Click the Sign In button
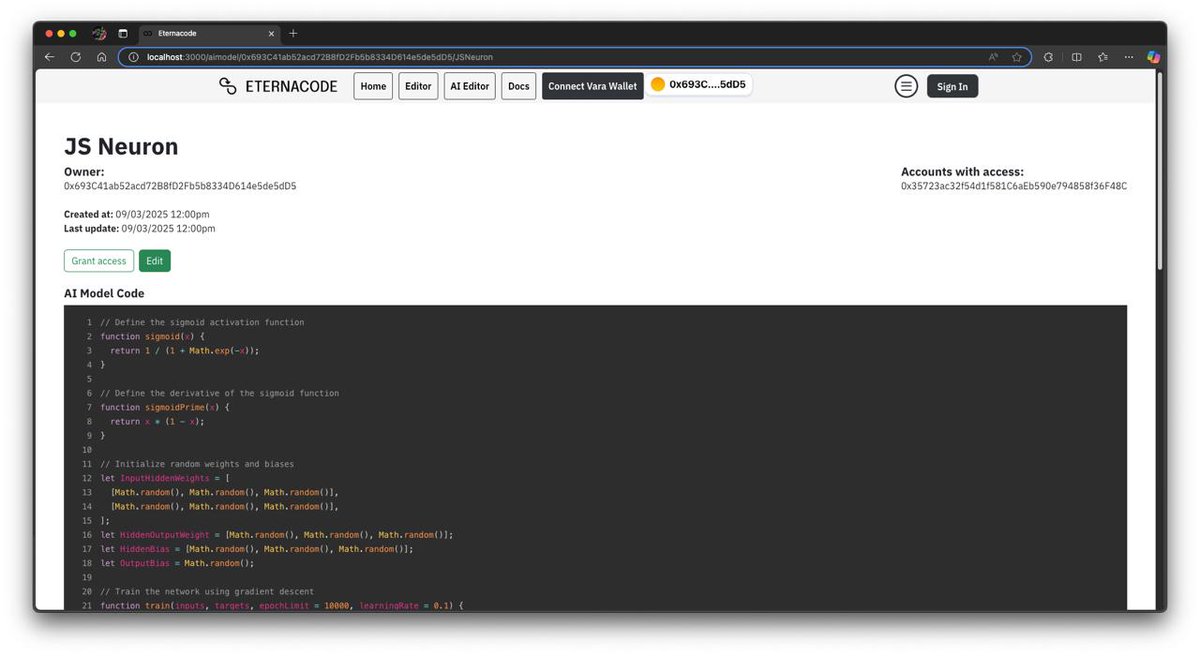The image size is (1200, 656). click(x=952, y=86)
